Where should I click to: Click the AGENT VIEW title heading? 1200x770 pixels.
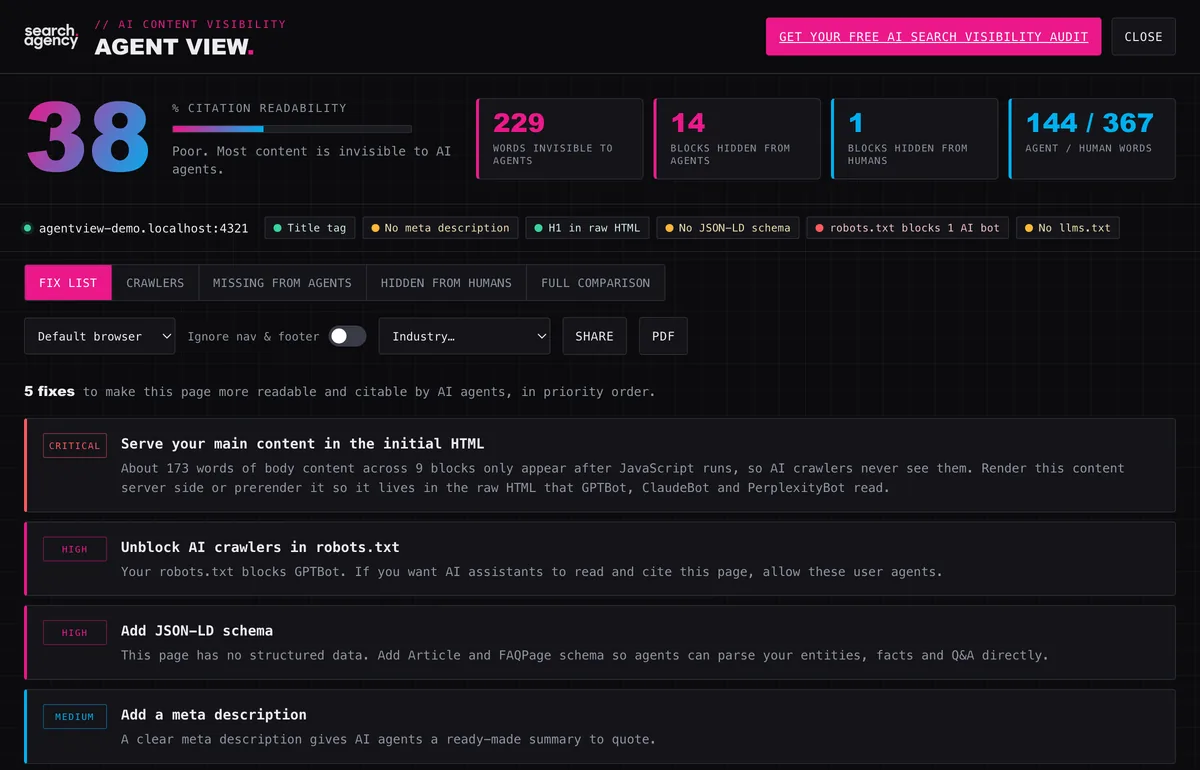[175, 47]
